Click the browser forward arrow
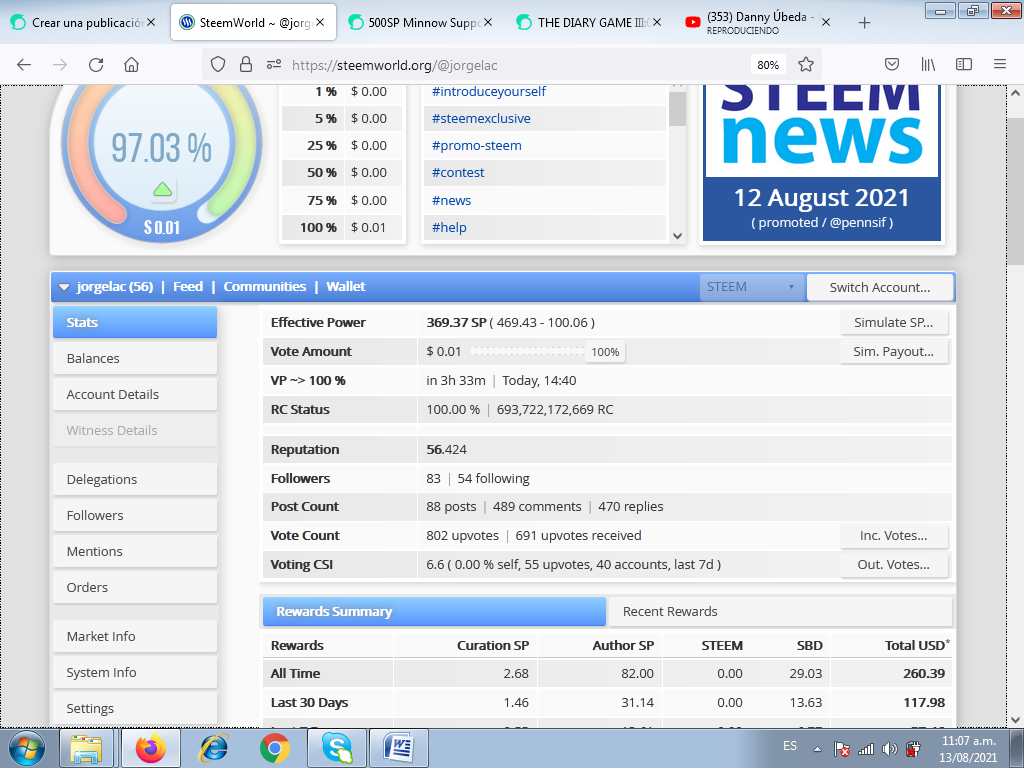This screenshot has width=1024, height=768. pos(60,65)
